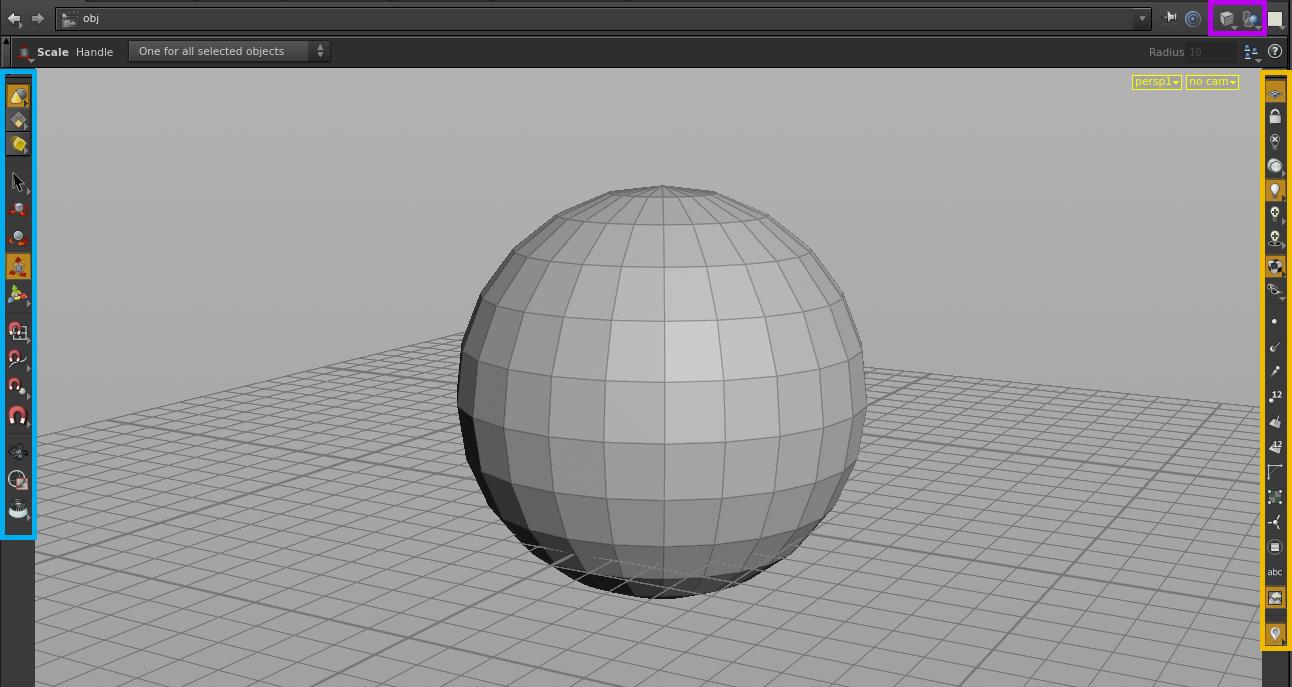The width and height of the screenshot is (1292, 687).
Task: Toggle the abc text display icon
Action: (x=1275, y=572)
